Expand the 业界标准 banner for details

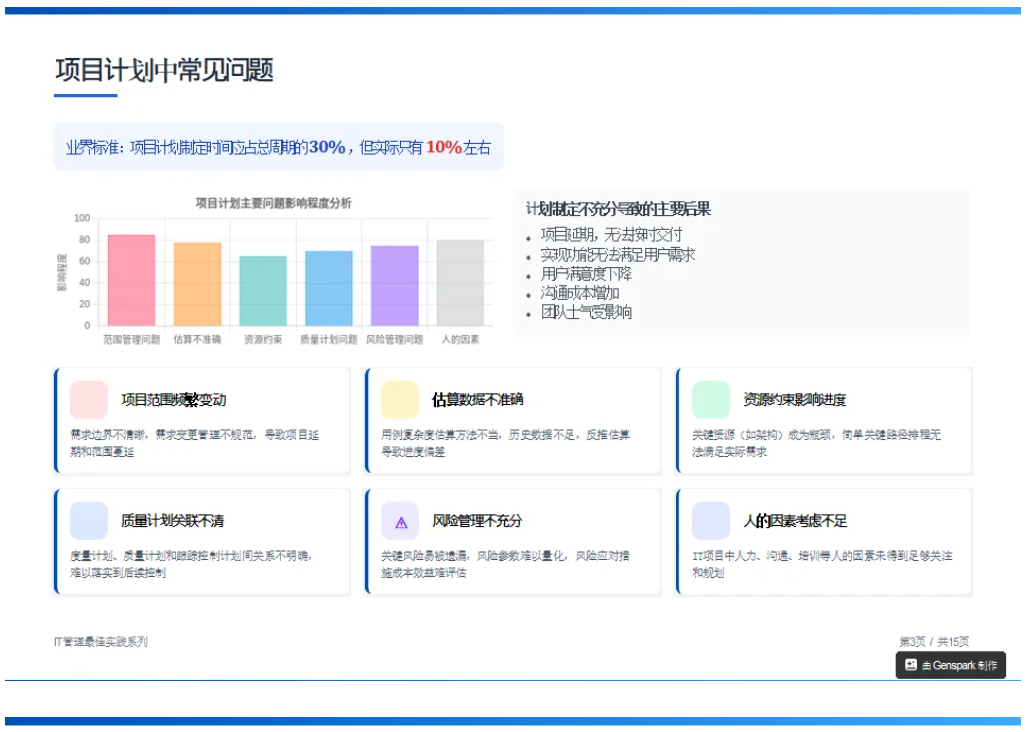tap(280, 147)
